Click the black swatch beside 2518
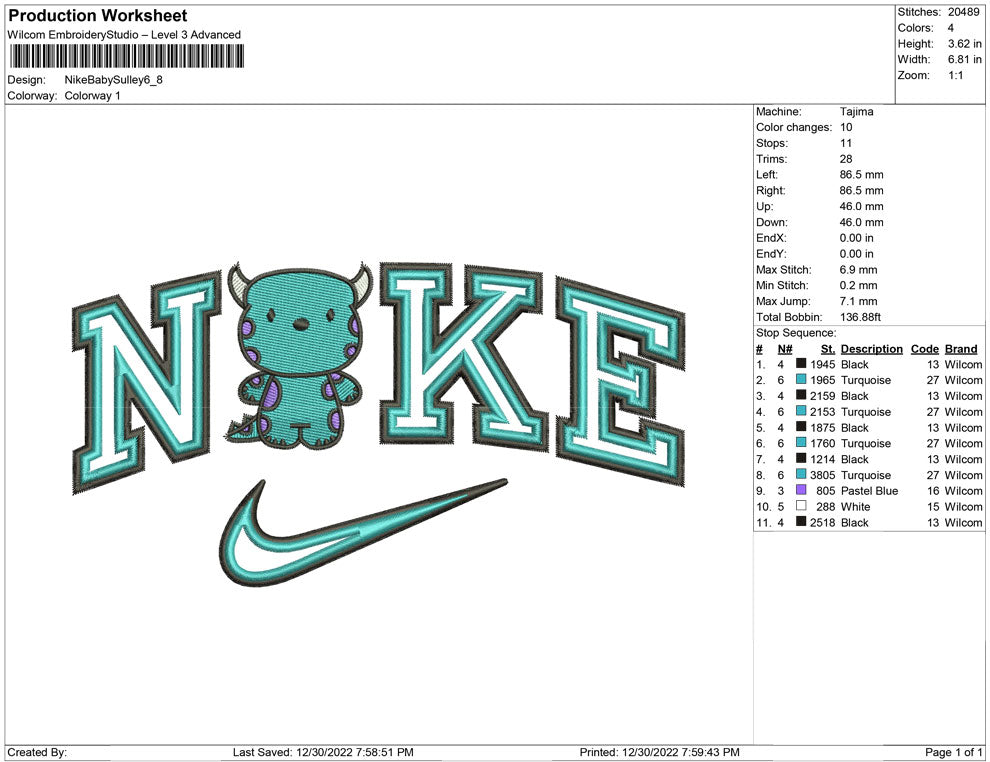 click(801, 521)
